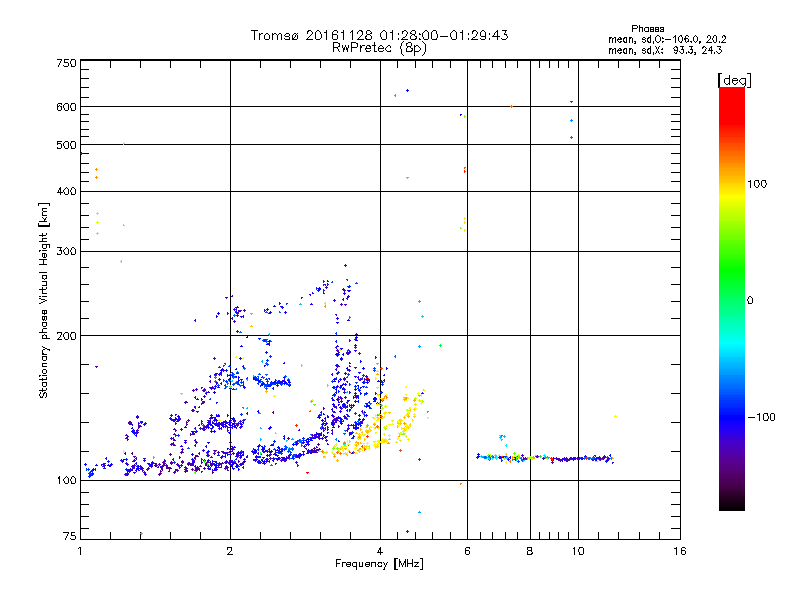The height and width of the screenshot is (600, 800).
Task: Click the colorbar label '0'
Action: (x=749, y=301)
